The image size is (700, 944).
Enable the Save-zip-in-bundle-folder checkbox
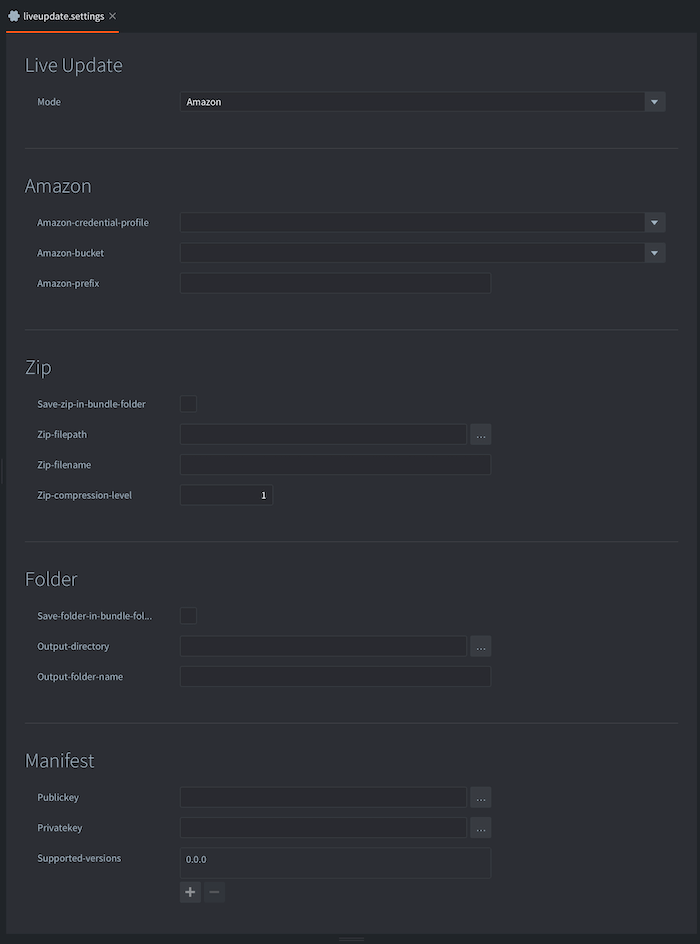(188, 404)
